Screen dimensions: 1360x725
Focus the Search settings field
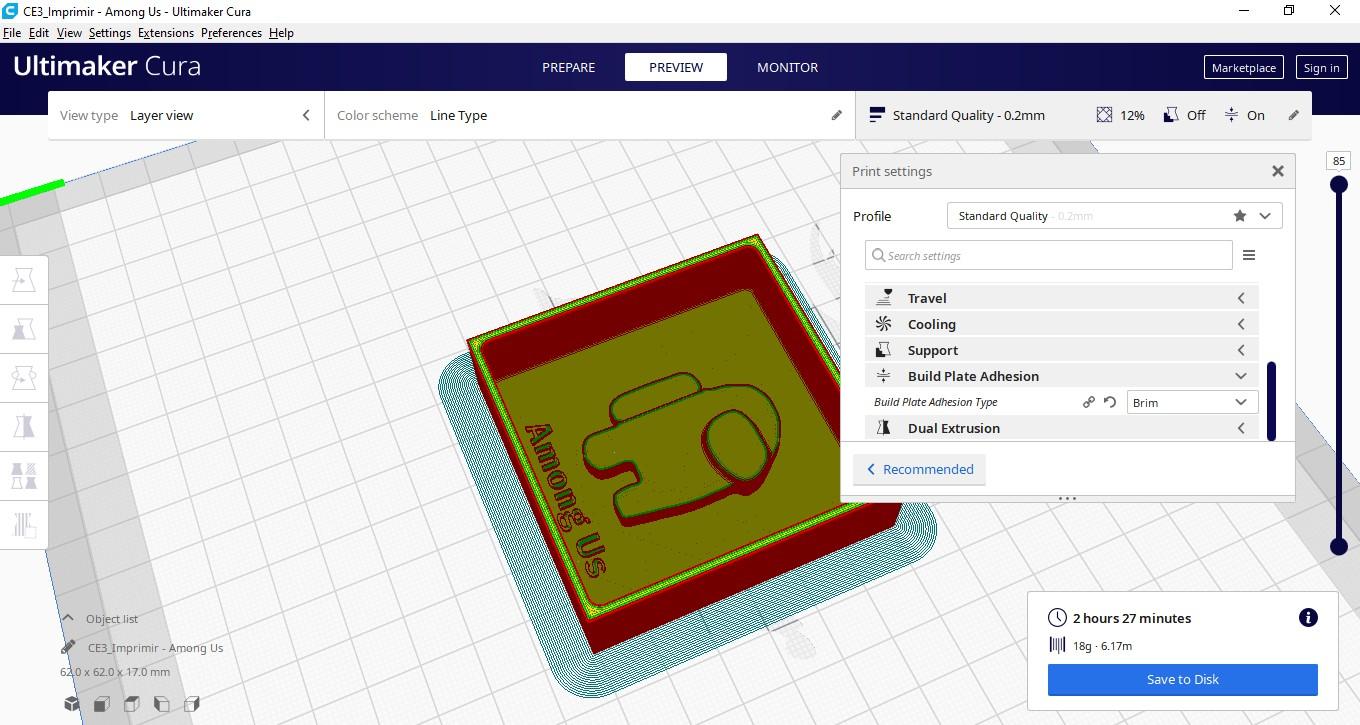(1049, 255)
